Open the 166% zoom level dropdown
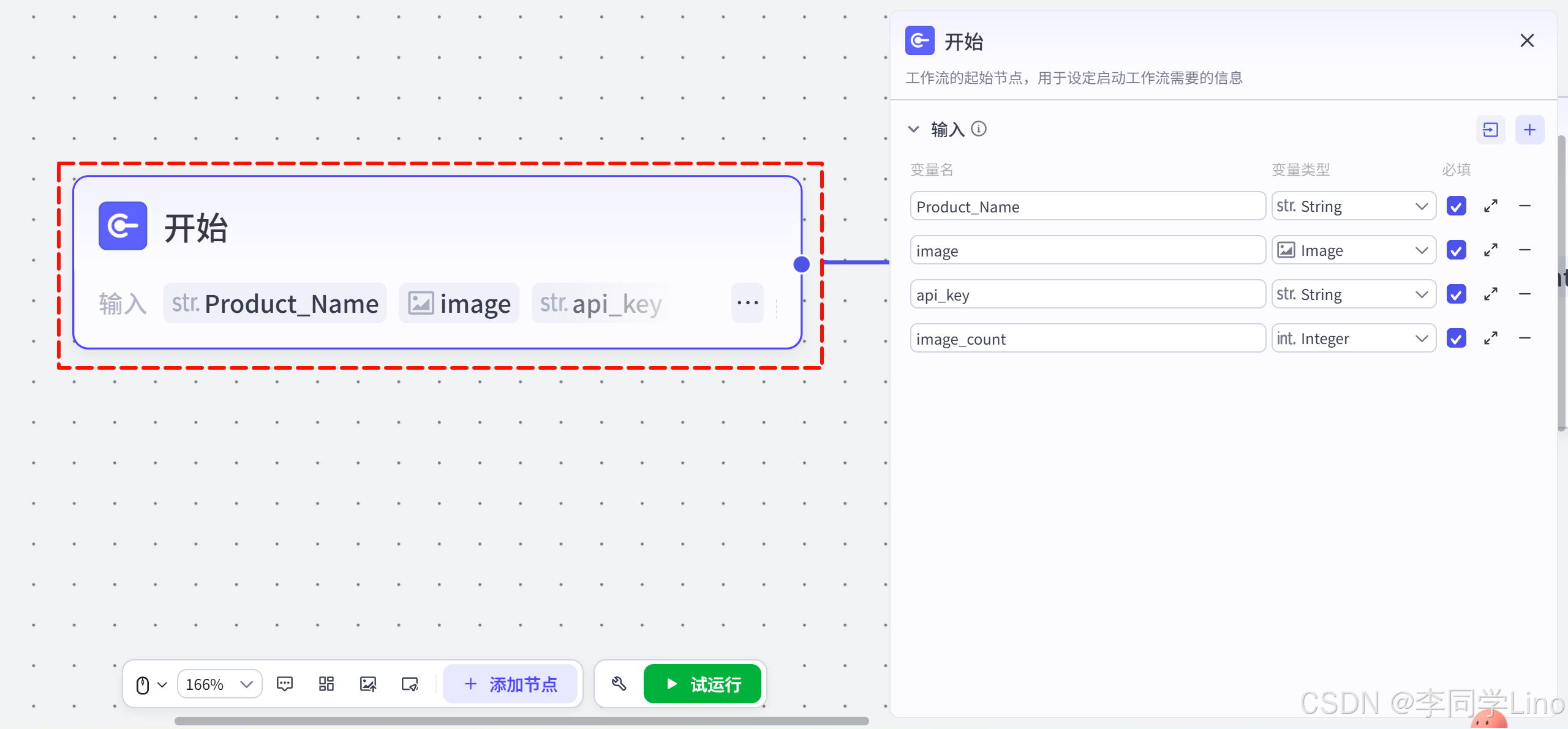This screenshot has height=729, width=1568. (x=219, y=684)
